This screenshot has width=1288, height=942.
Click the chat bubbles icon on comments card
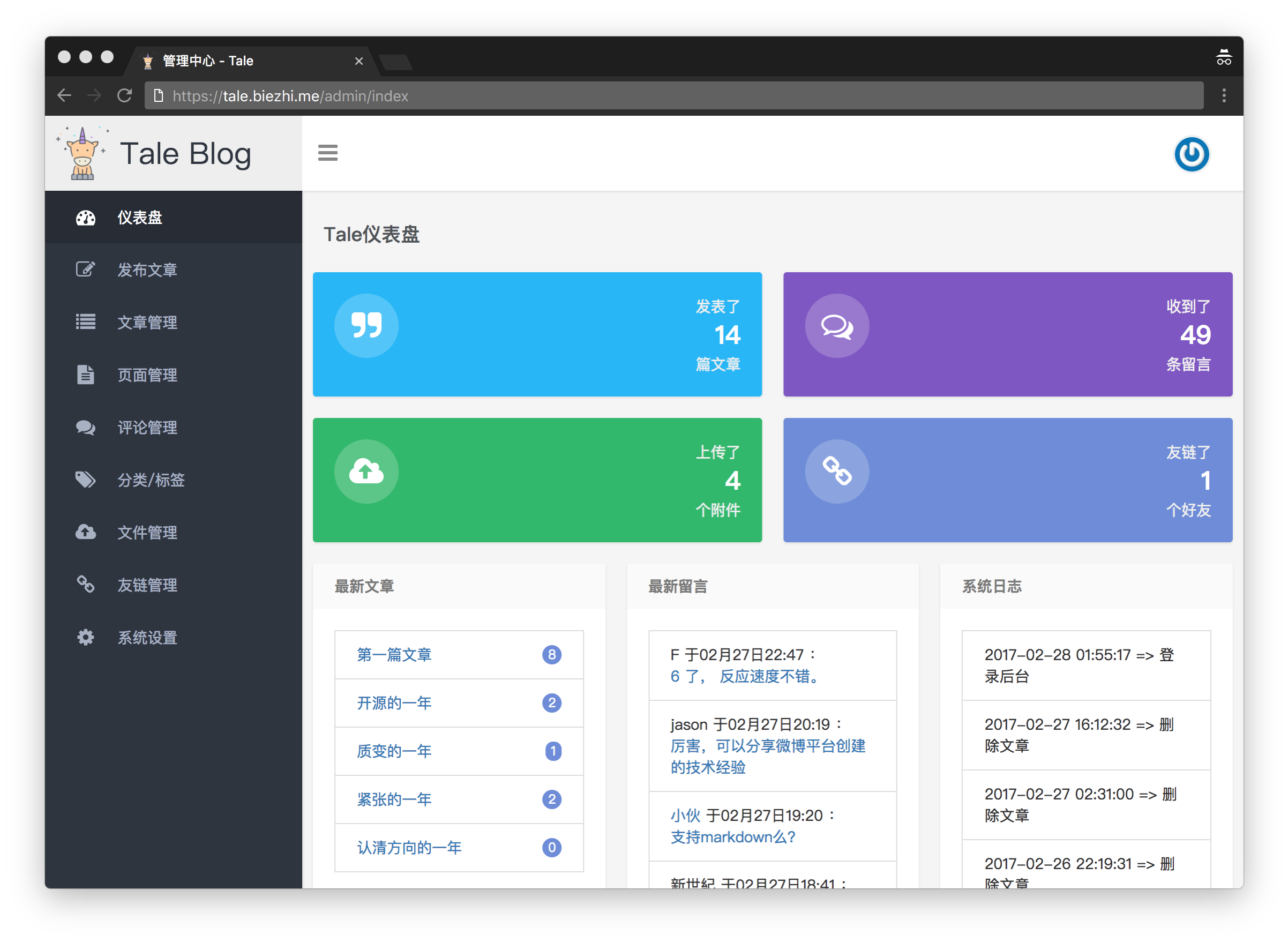point(836,326)
